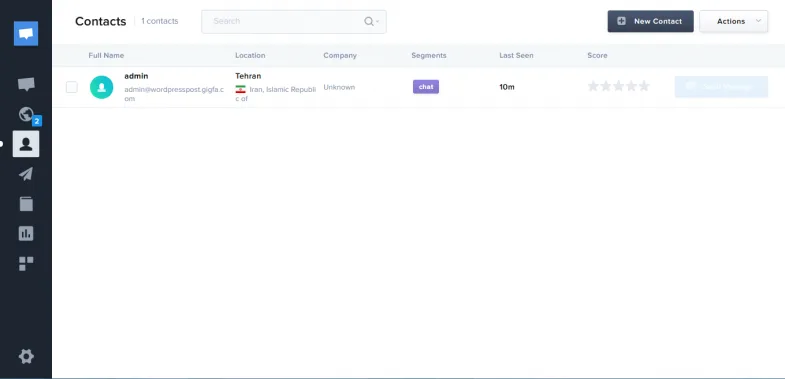Open the Actions dropdown

733,22
